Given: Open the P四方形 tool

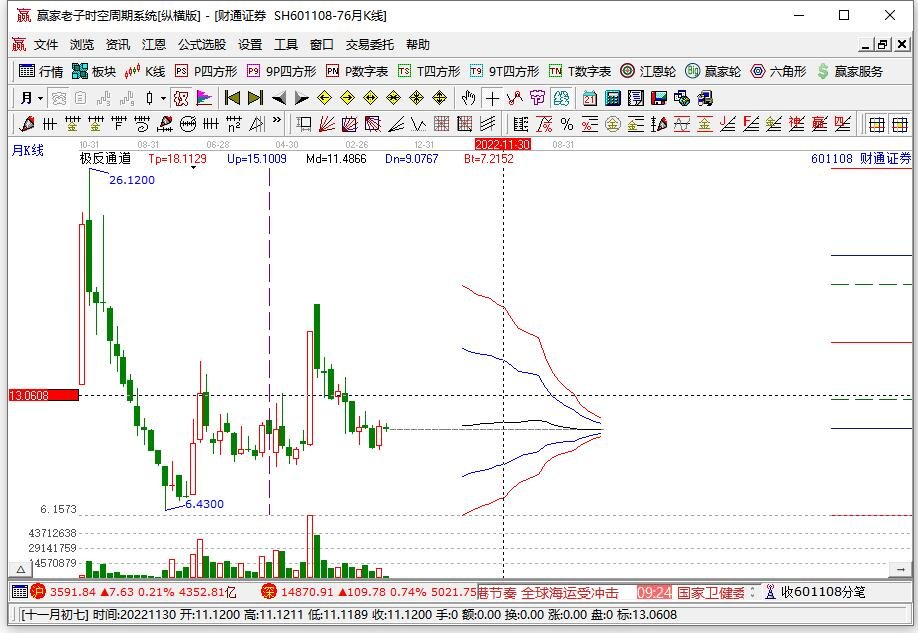Looking at the screenshot, I should [x=206, y=71].
